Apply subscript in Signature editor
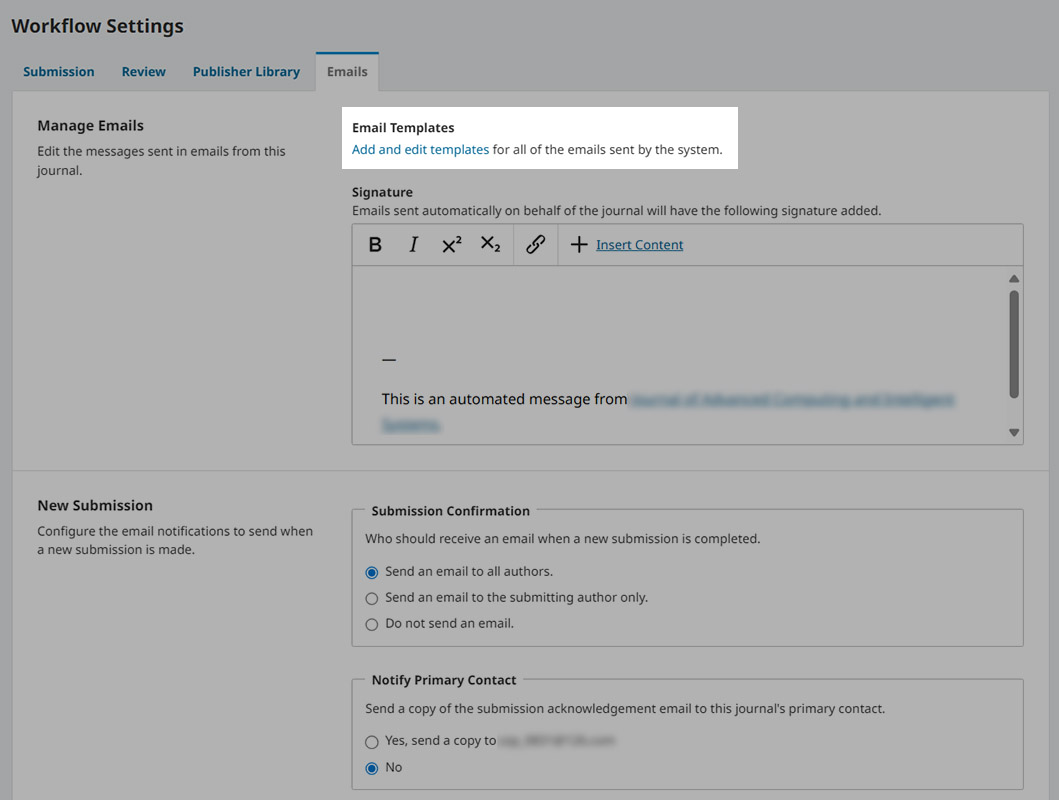 pyautogui.click(x=490, y=244)
